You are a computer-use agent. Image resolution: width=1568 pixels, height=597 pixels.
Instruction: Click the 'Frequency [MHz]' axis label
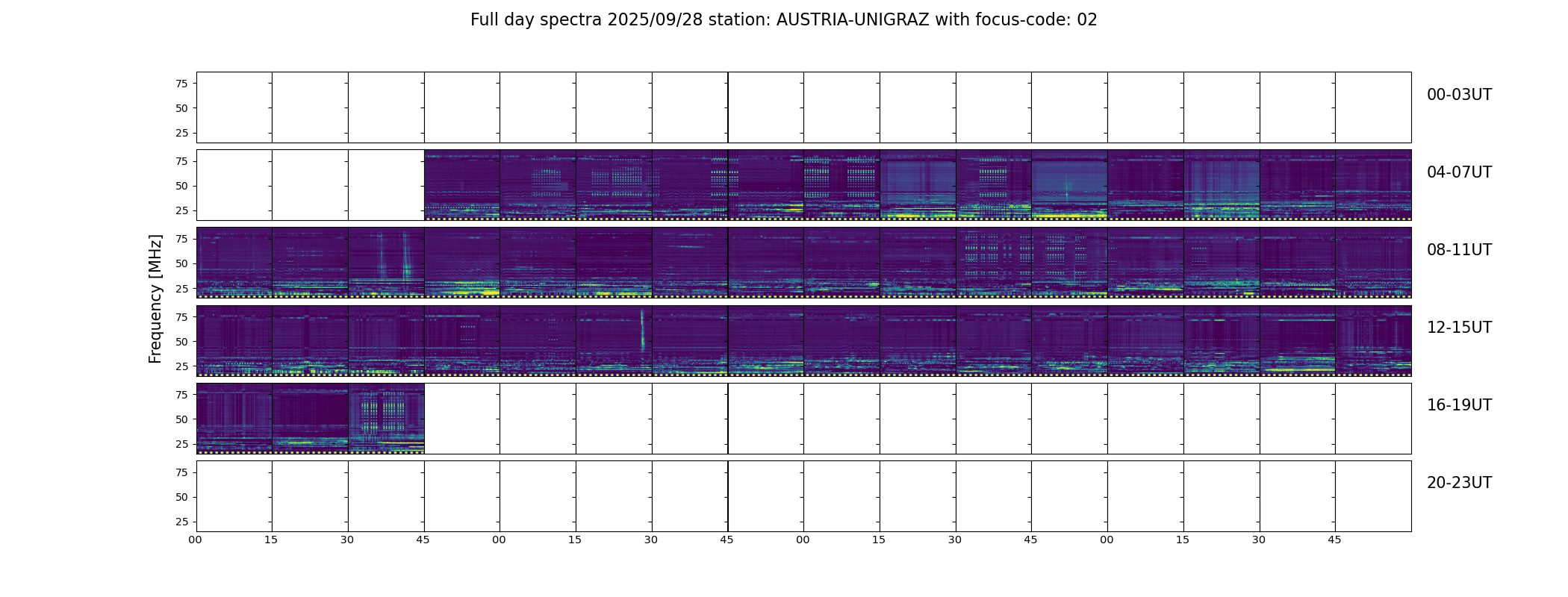pos(155,299)
